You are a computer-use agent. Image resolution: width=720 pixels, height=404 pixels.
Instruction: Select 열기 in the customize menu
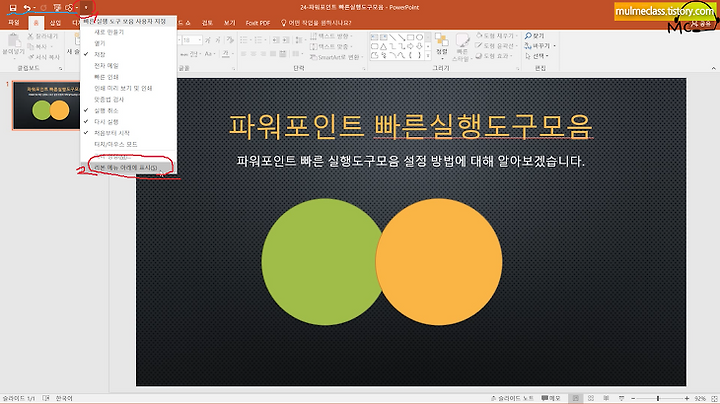[128, 43]
